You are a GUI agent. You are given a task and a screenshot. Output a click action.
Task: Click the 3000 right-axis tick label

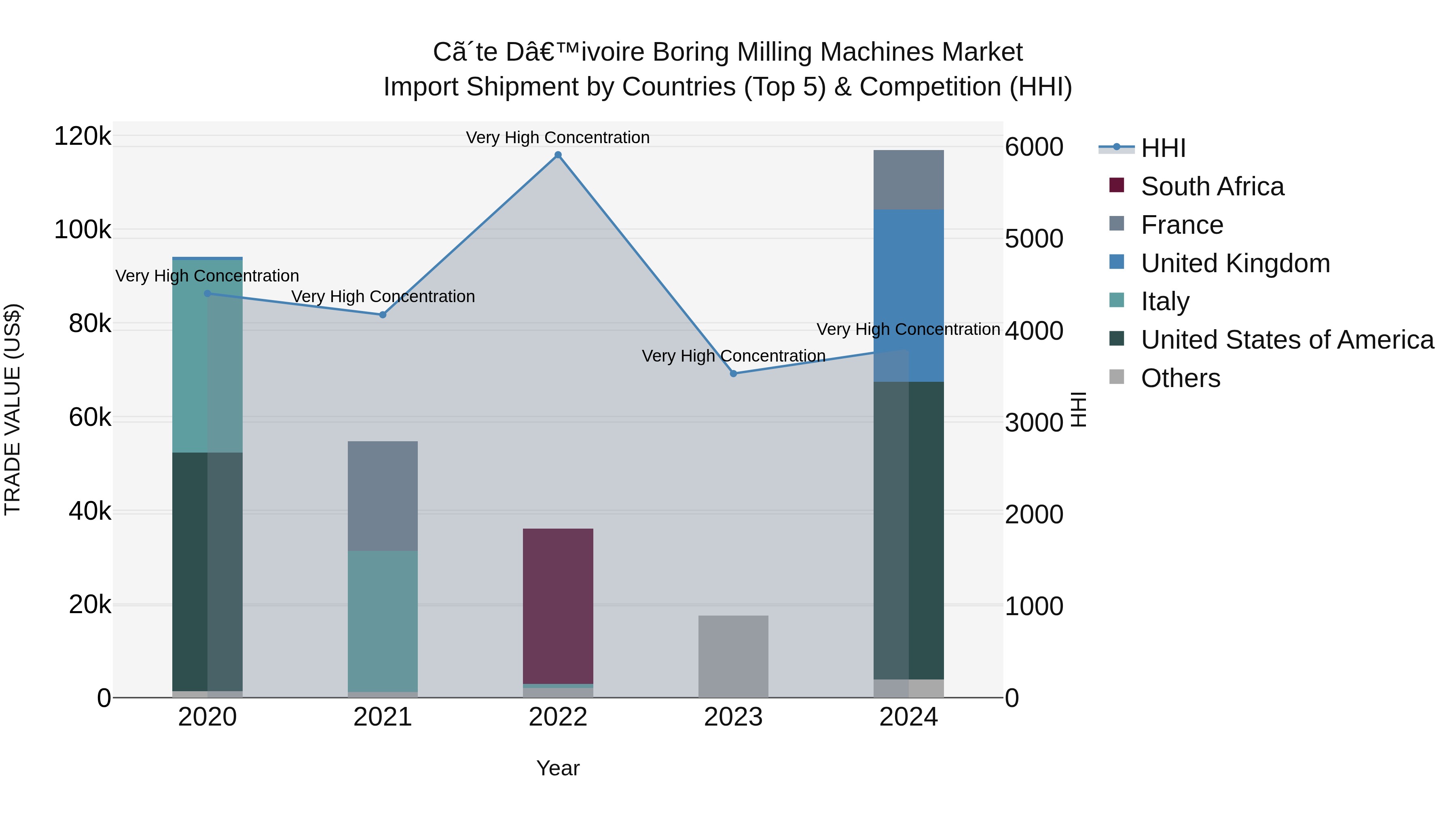pos(1034,423)
